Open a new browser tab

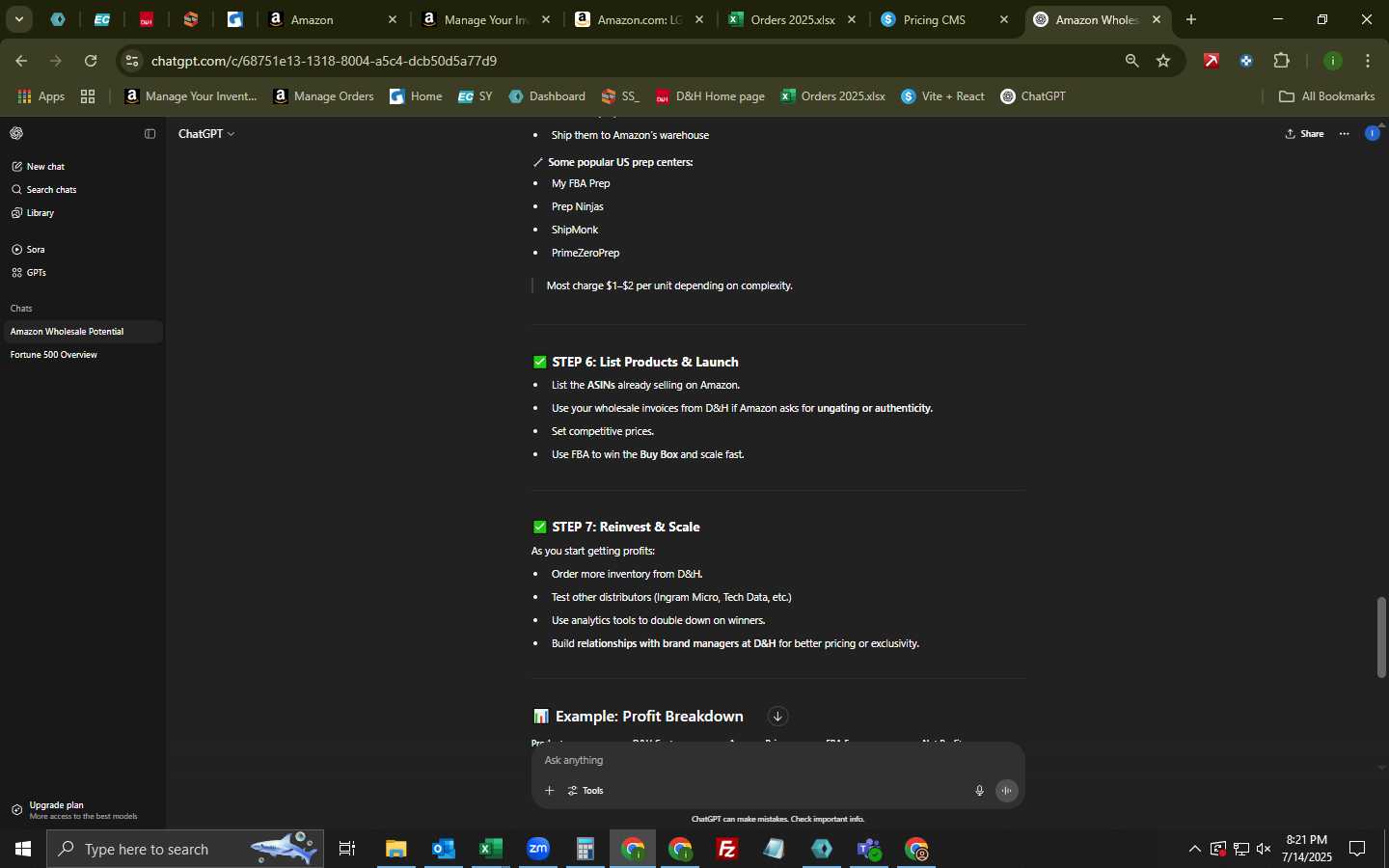[1191, 19]
